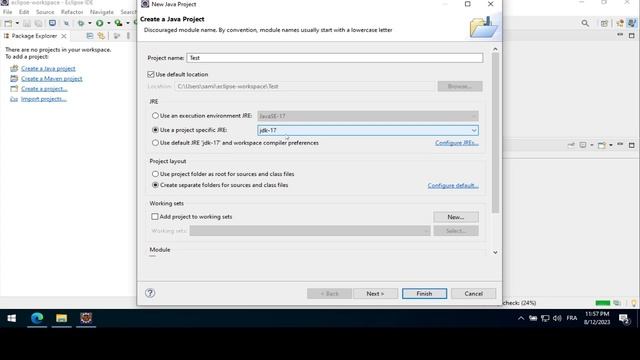Open the Edit menu in Eclipse
Screen dimensions: 640x360
(x=24, y=12)
